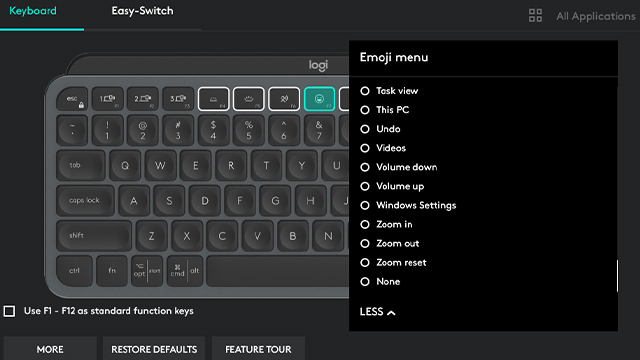Select the F6 dictation key
The width and height of the screenshot is (640, 360).
pyautogui.click(x=284, y=99)
